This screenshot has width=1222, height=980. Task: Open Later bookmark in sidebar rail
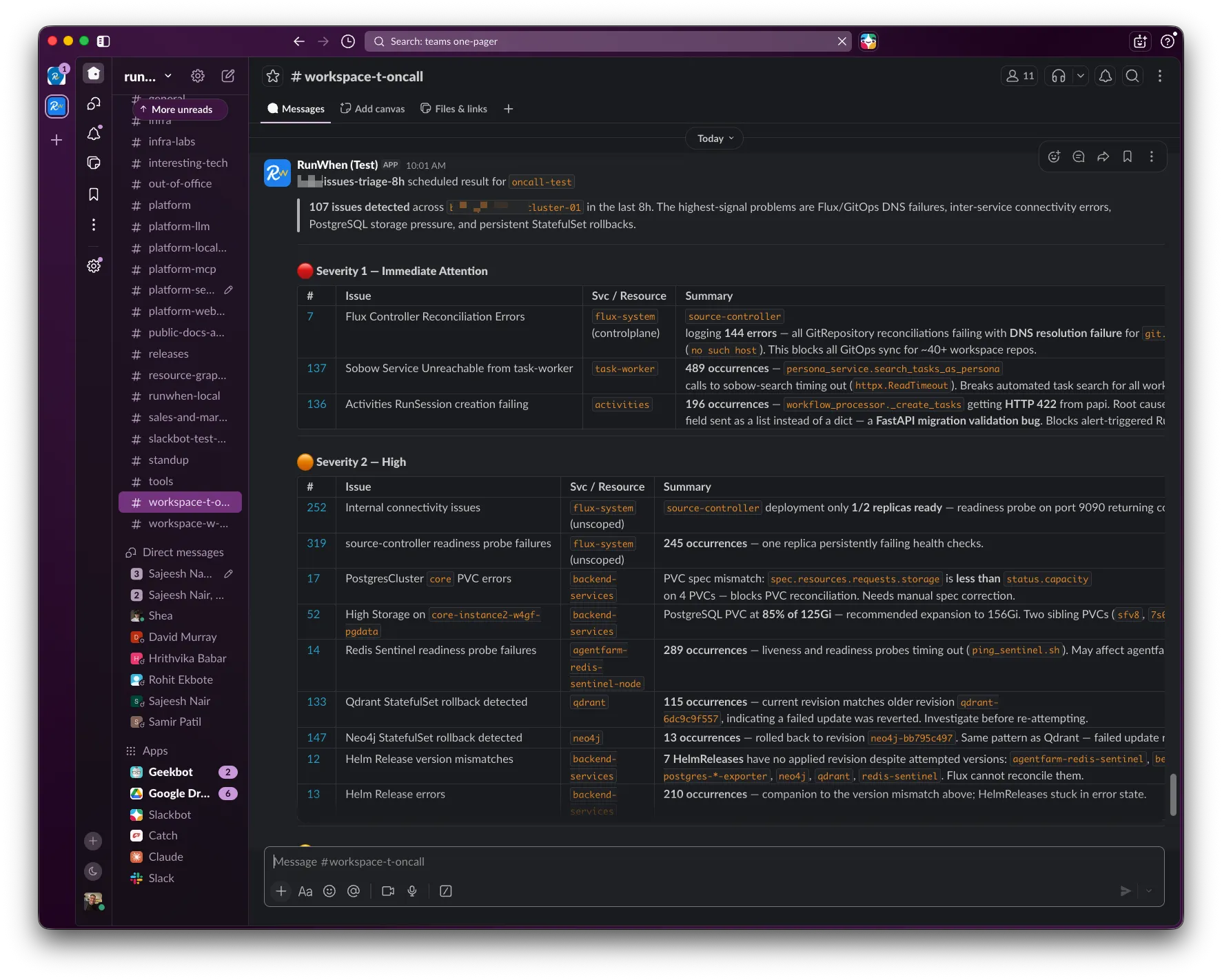coord(94,194)
